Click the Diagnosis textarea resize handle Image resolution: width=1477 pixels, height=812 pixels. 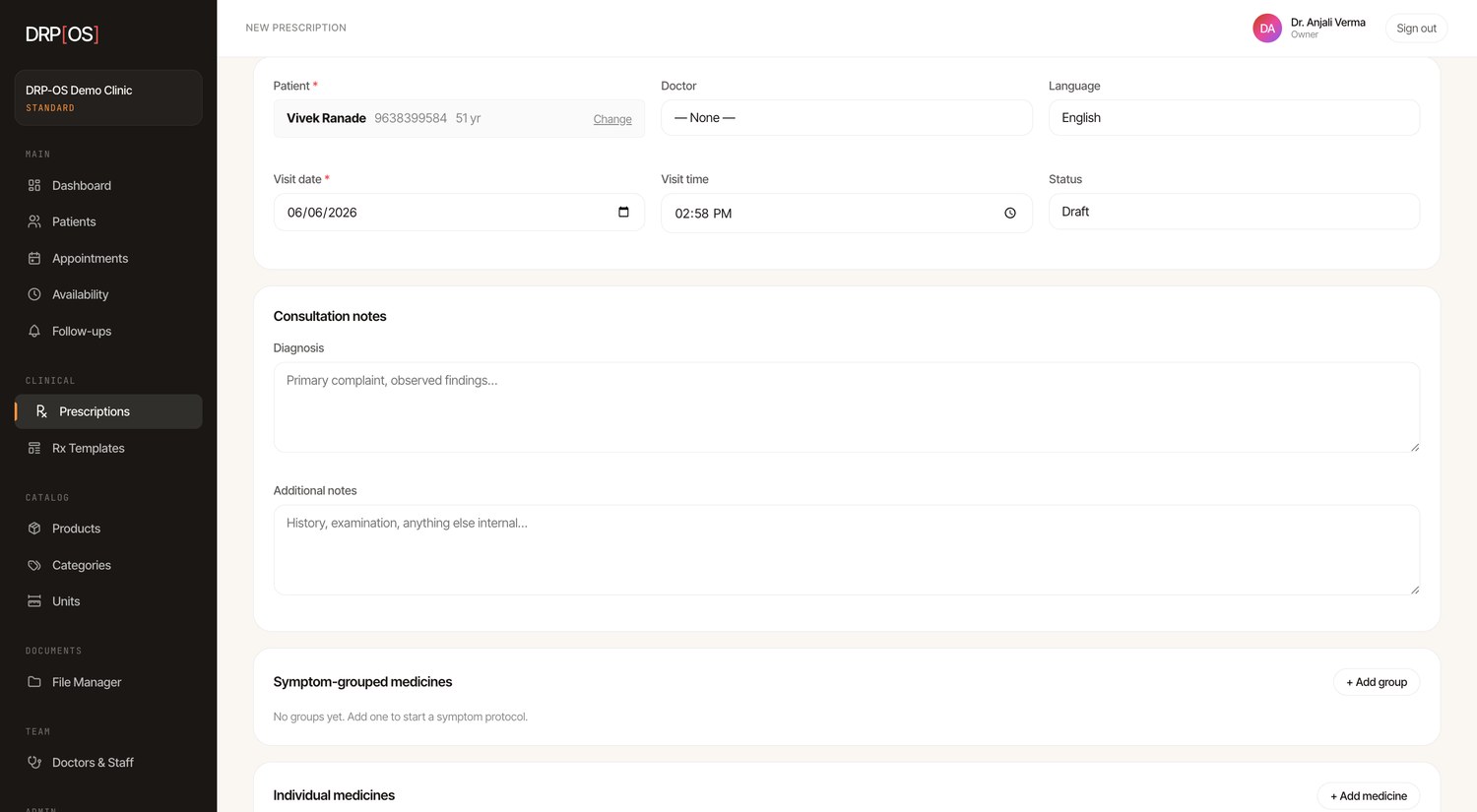(1414, 447)
